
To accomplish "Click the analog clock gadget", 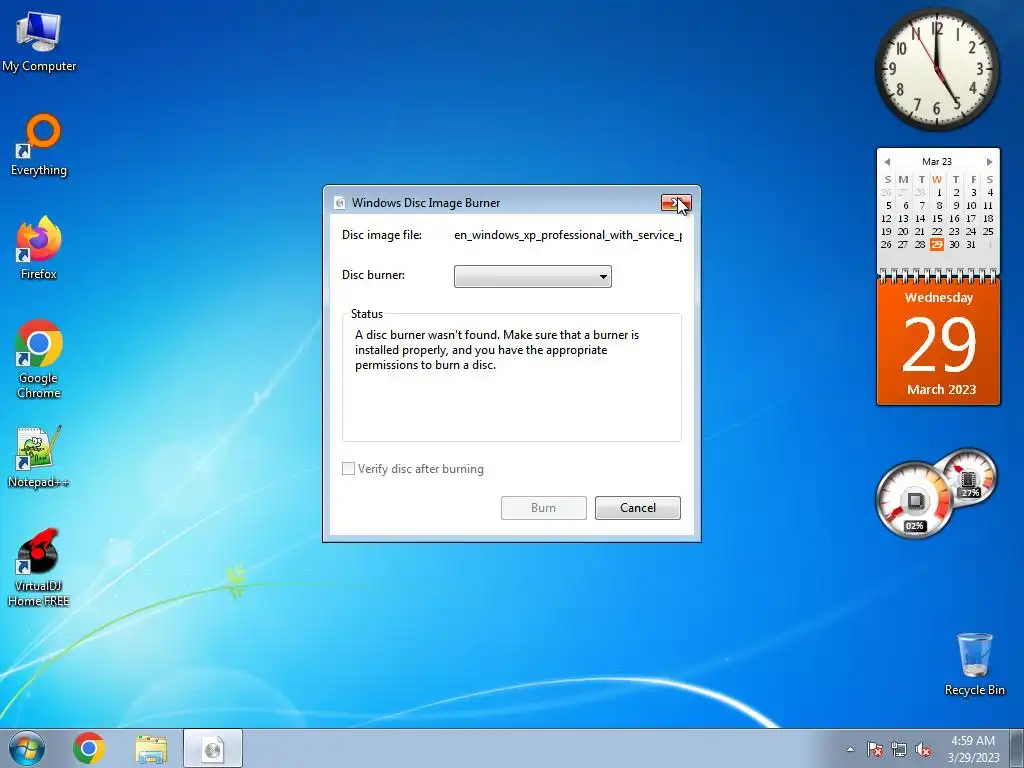I will pos(936,69).
